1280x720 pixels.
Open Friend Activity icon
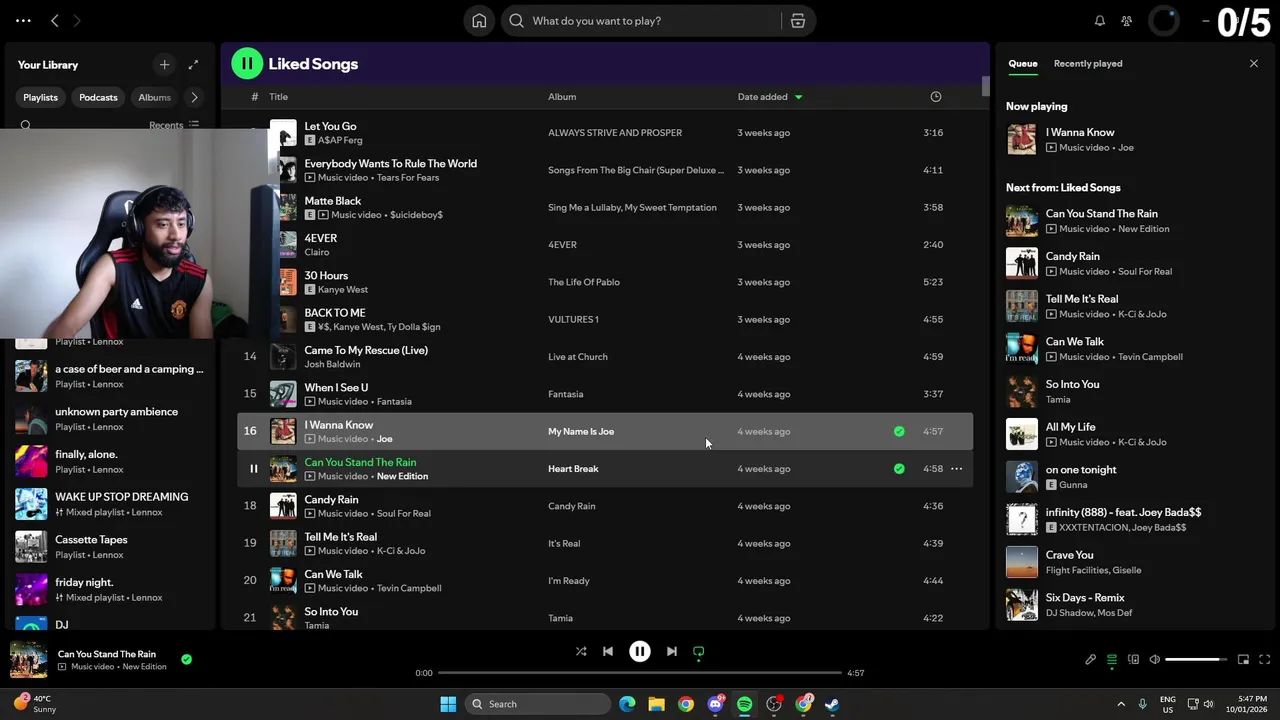[x=1127, y=21]
